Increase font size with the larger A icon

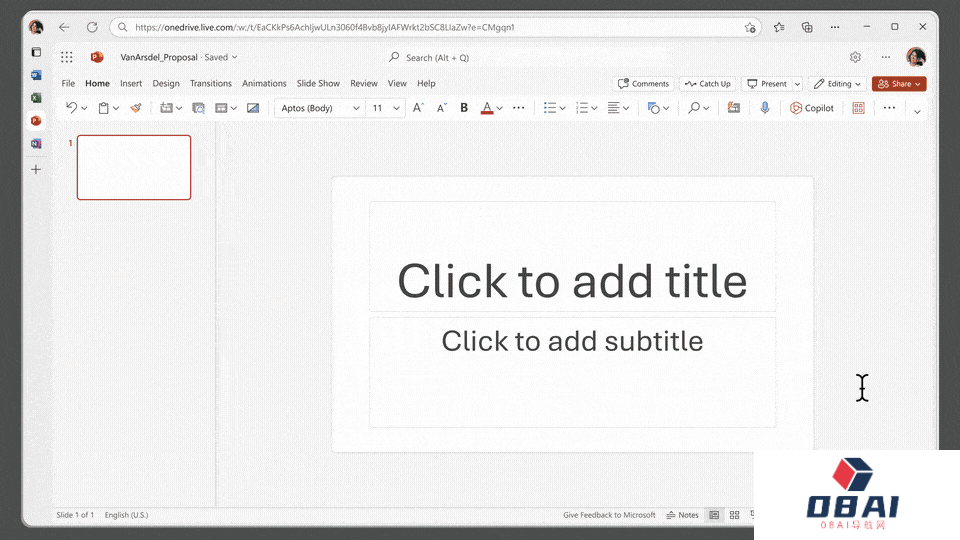click(x=419, y=108)
